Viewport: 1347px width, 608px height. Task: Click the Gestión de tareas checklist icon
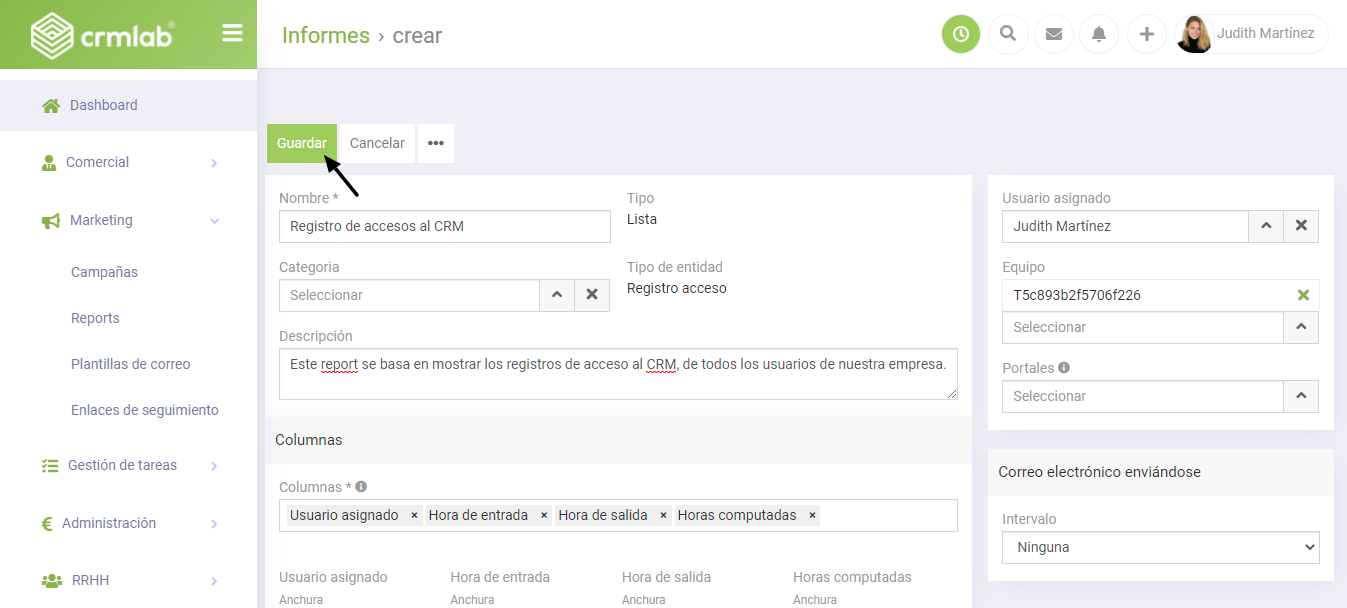pos(50,465)
